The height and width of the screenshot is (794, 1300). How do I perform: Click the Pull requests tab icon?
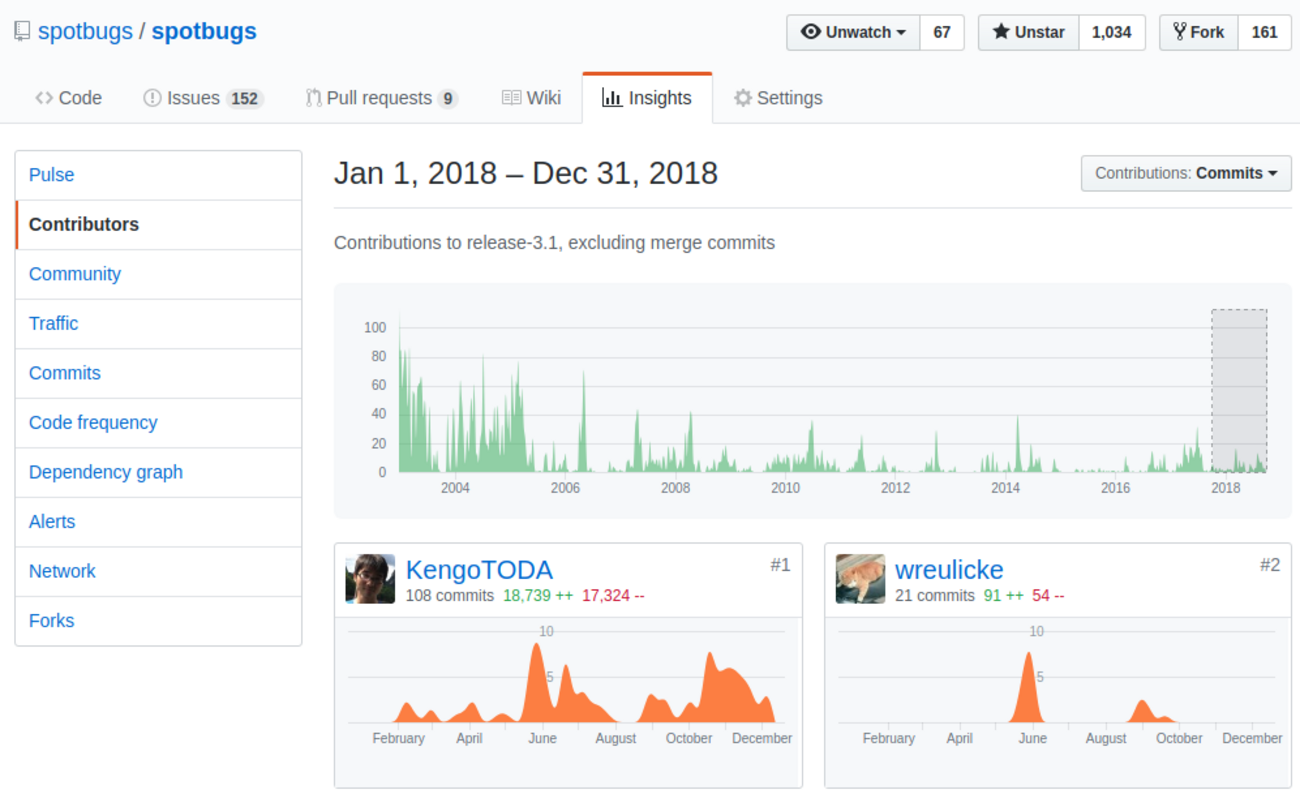[x=313, y=98]
